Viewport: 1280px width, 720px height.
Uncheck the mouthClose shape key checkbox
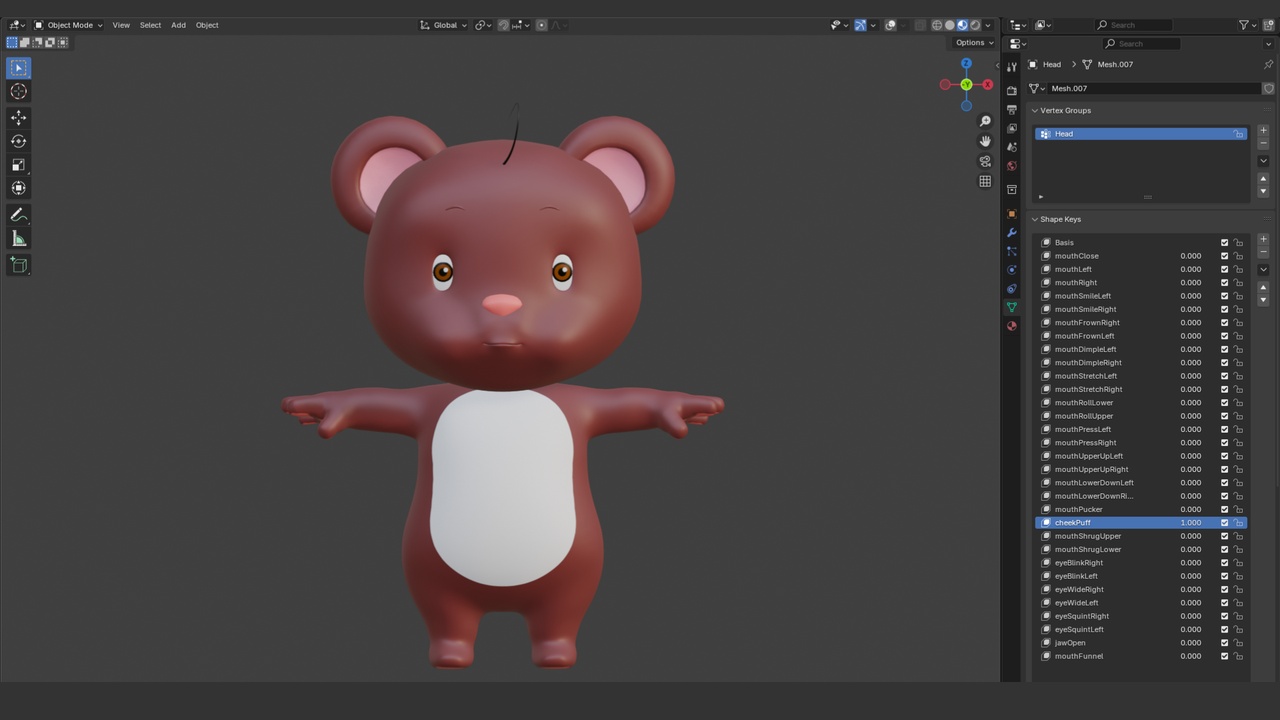click(x=1224, y=256)
